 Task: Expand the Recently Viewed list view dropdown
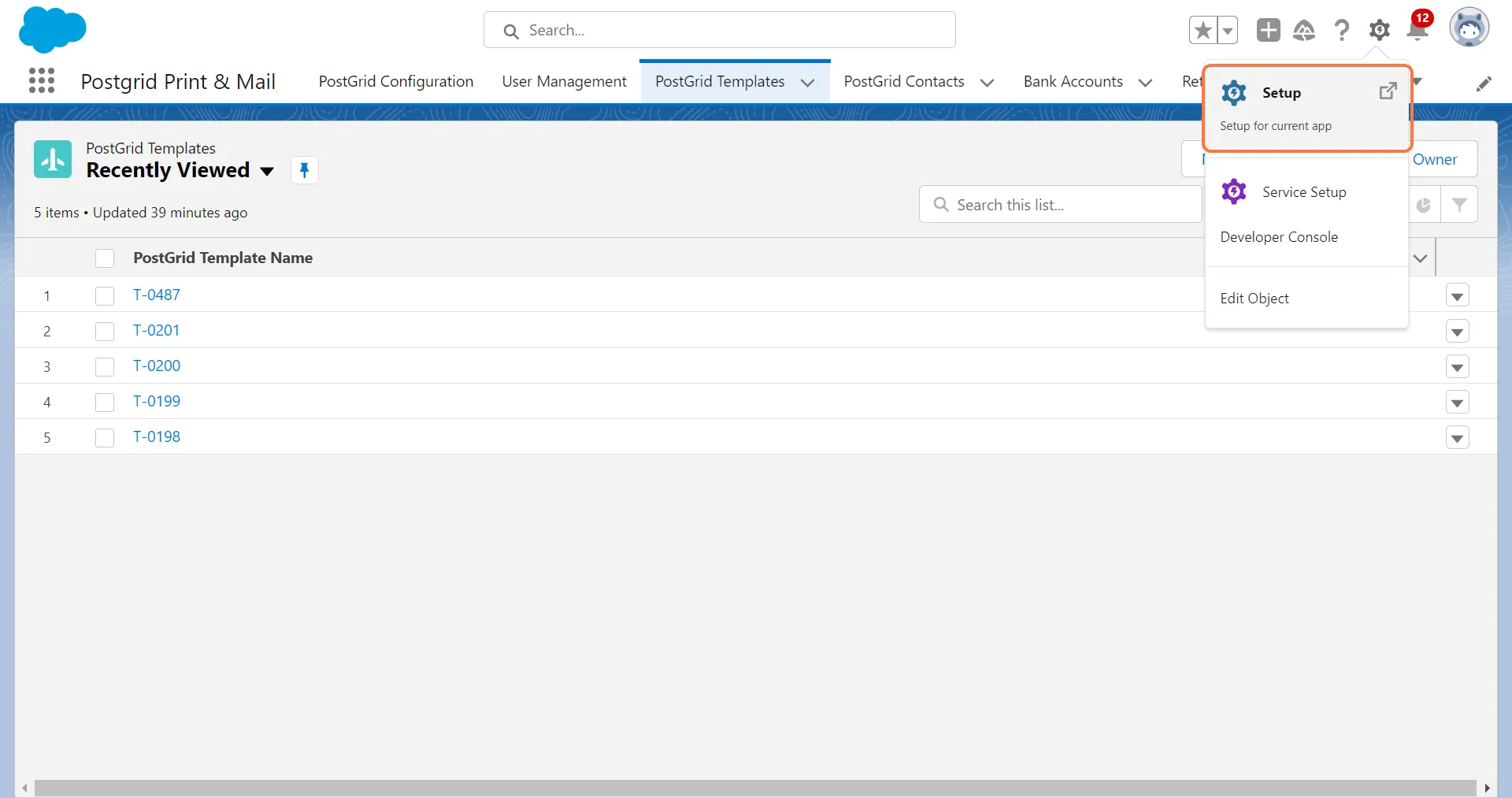coord(267,171)
